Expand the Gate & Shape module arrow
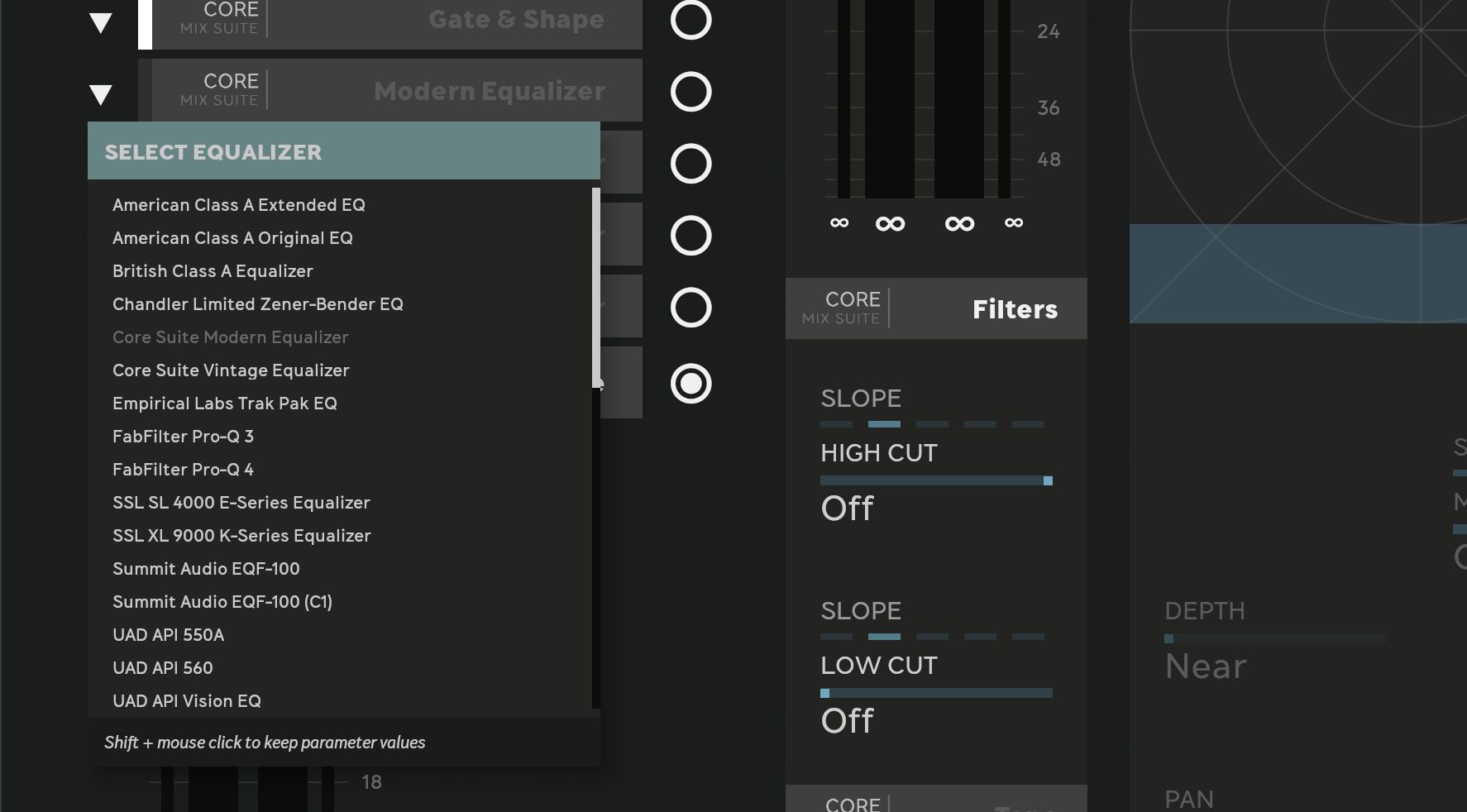Image resolution: width=1467 pixels, height=812 pixels. (101, 23)
